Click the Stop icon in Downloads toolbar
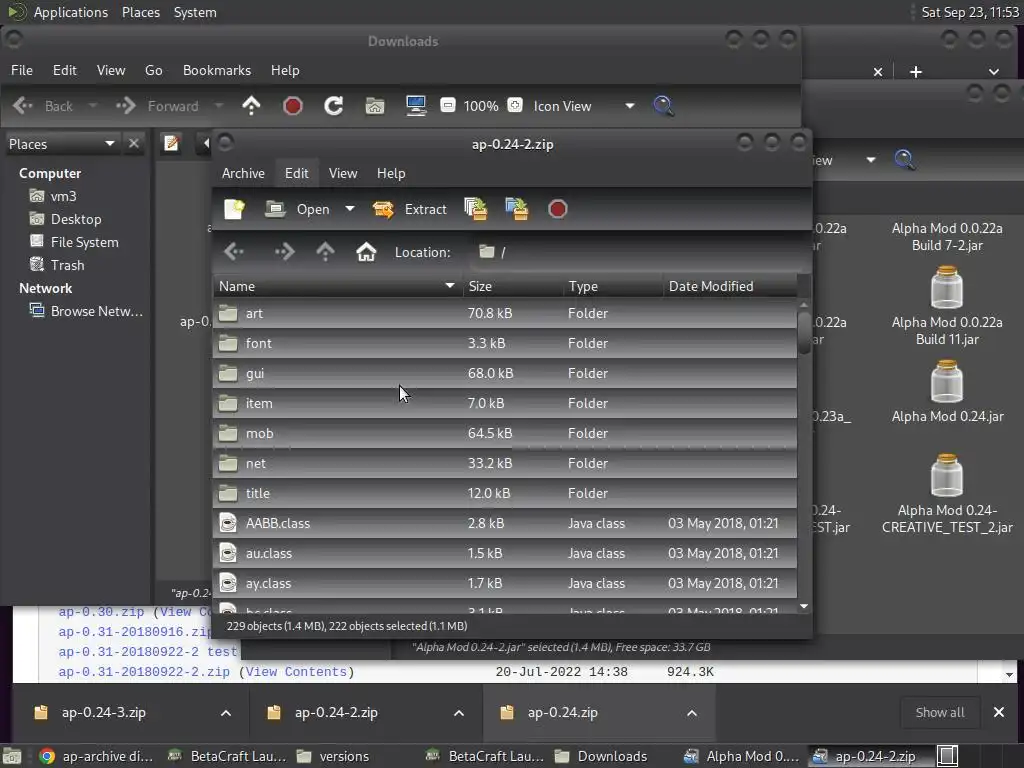This screenshot has height=768, width=1024. click(293, 106)
